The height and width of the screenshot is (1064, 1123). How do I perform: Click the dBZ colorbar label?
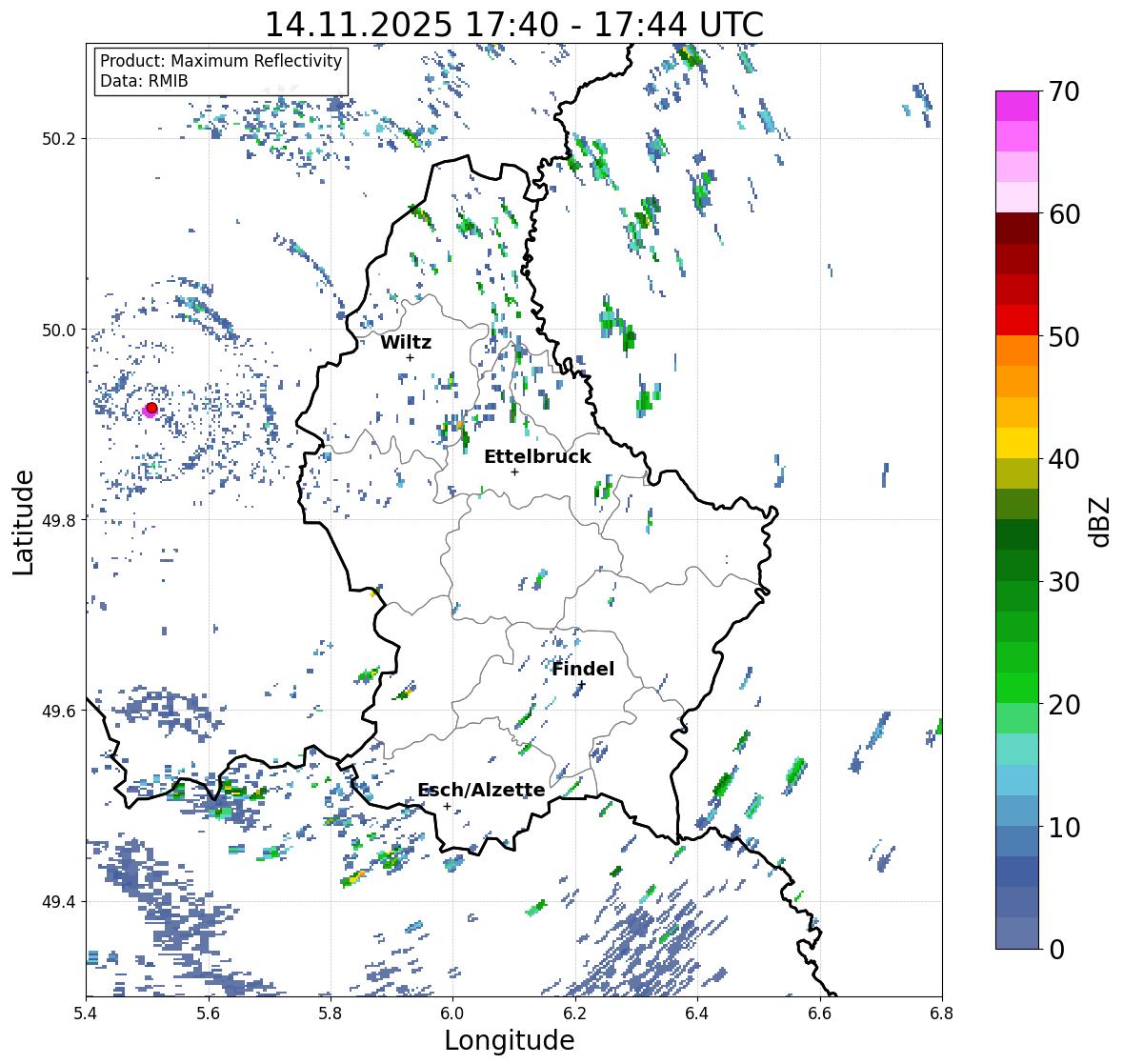pos(1100,521)
